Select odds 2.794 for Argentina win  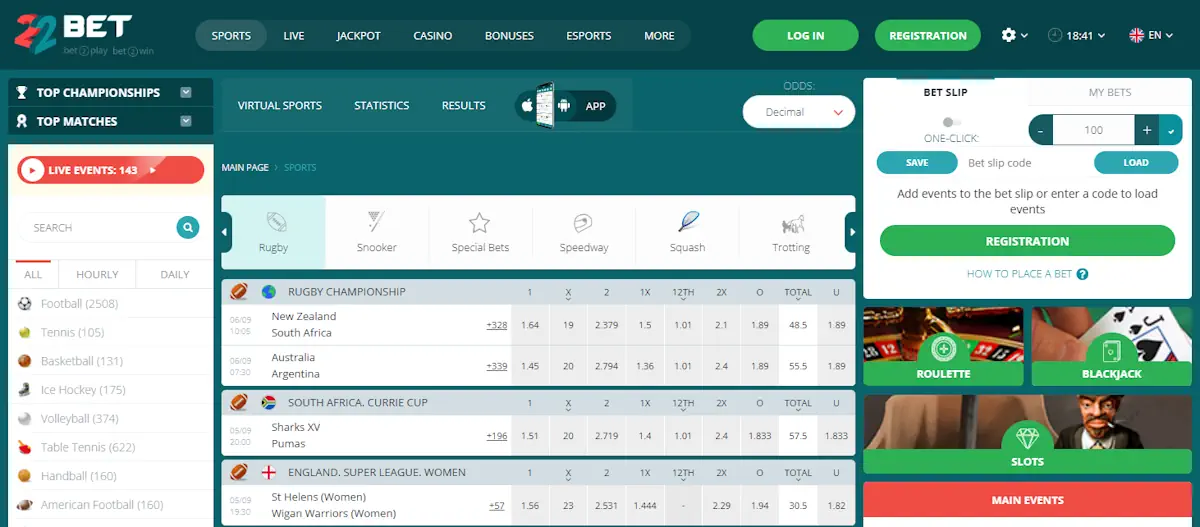click(607, 366)
